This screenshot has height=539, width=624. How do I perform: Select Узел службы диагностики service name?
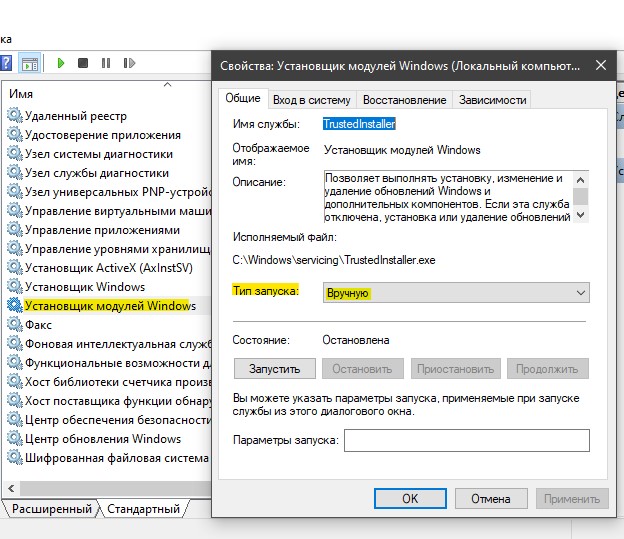97,173
